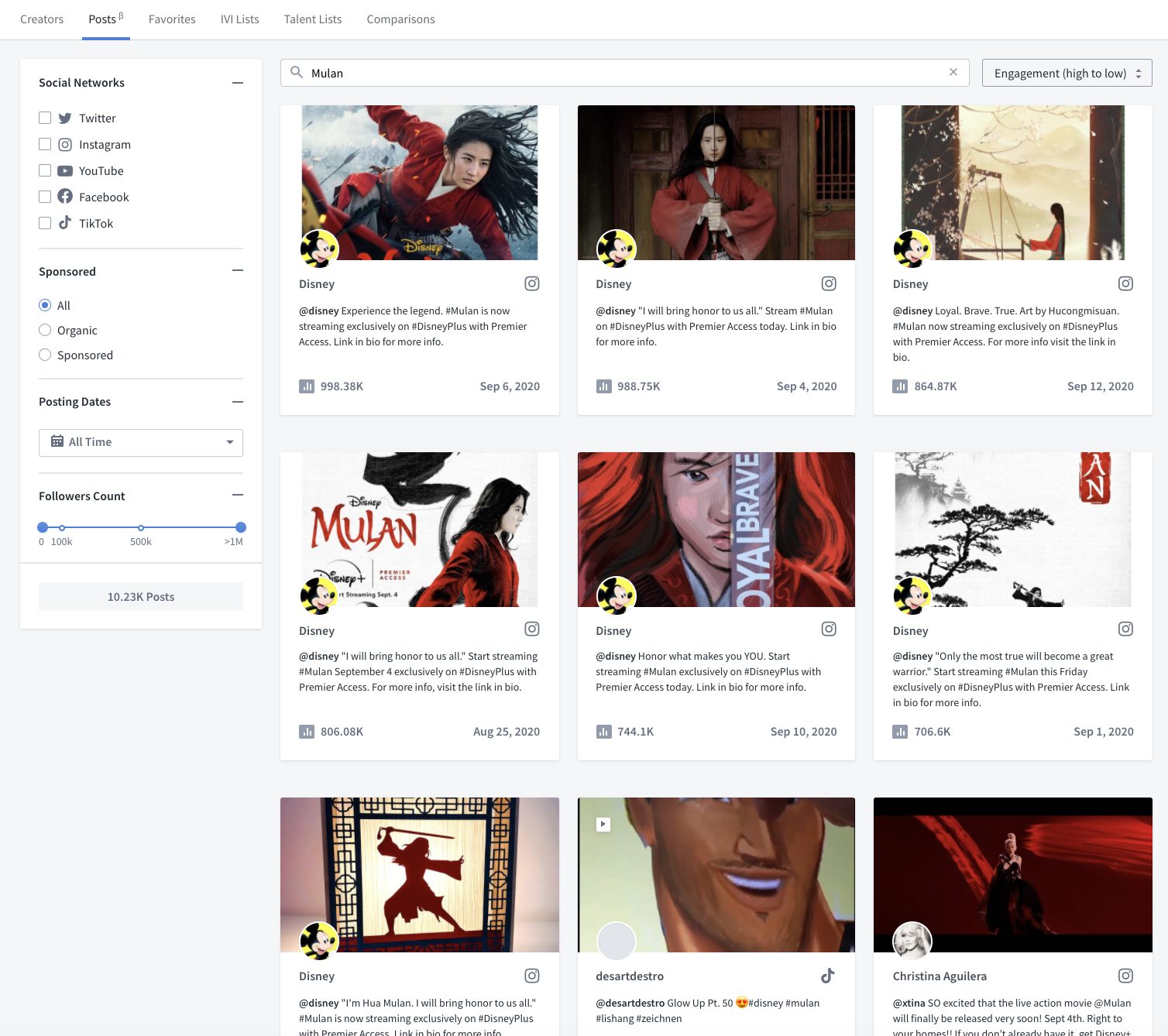Click Christina Aguilera profile avatar
Viewport: 1168px width, 1036px height.
click(912, 941)
